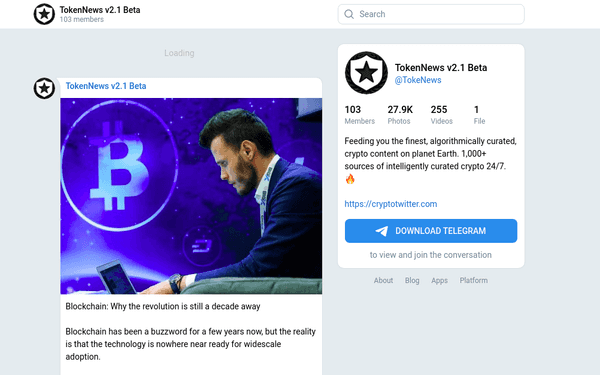Open the TokenNews v2.1 Beta header title

tap(100, 10)
